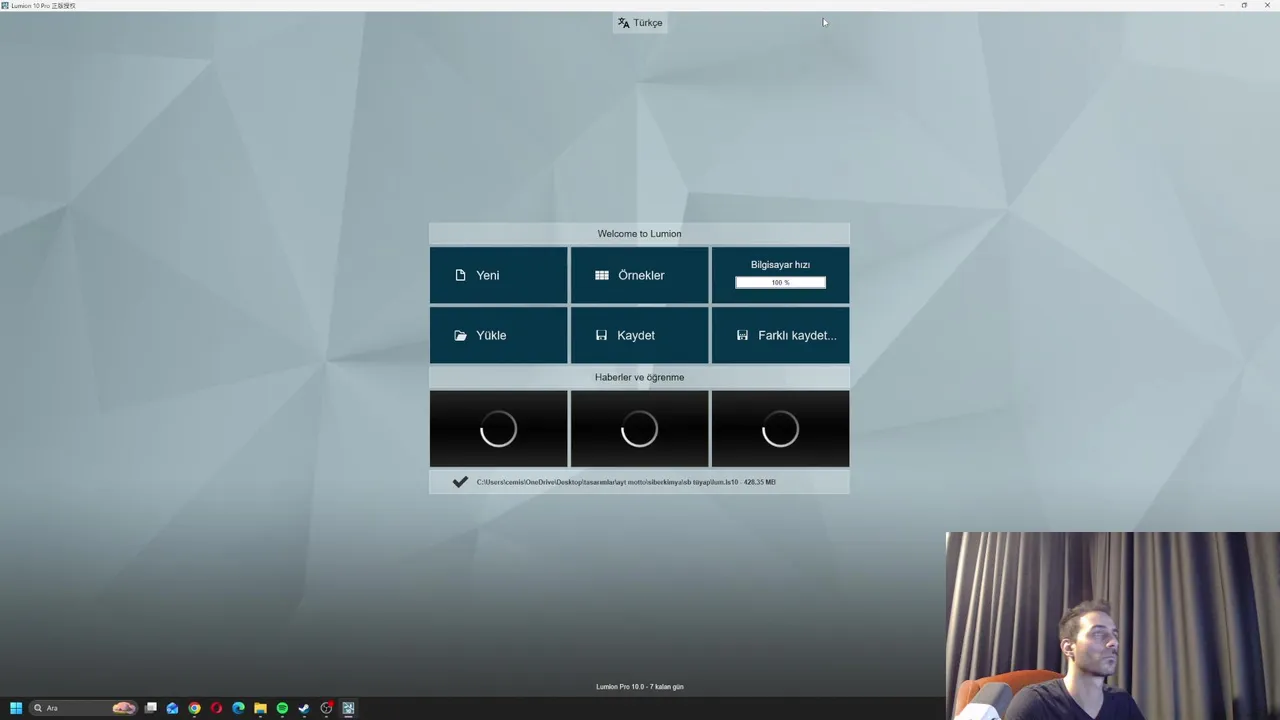Click the Lumion Pro 10.0 license text
This screenshot has height=720, width=1280.
click(640, 687)
